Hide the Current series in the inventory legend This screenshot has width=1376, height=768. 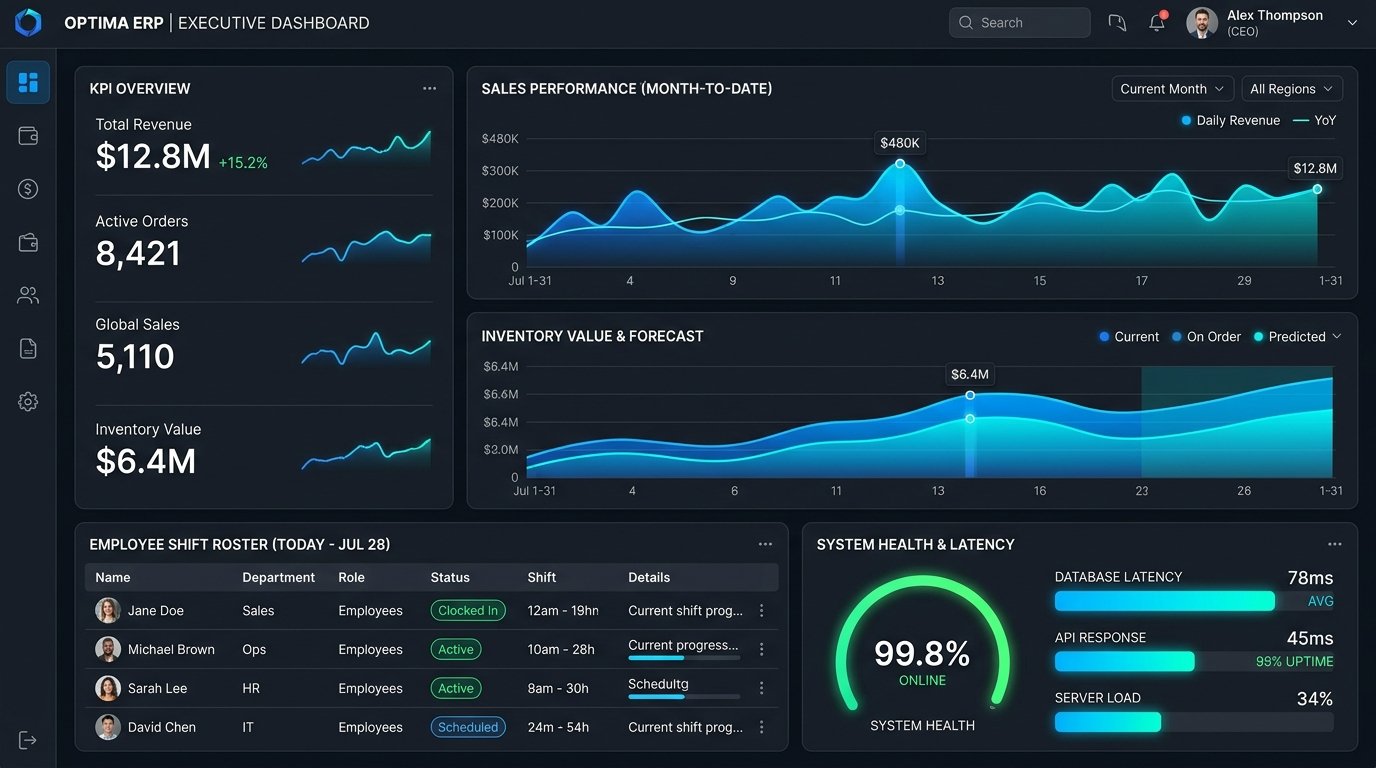[1129, 337]
